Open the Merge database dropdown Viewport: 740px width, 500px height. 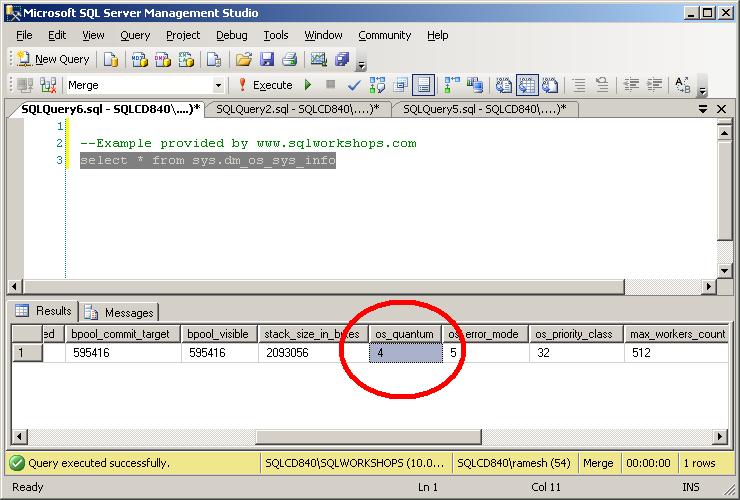pos(218,85)
